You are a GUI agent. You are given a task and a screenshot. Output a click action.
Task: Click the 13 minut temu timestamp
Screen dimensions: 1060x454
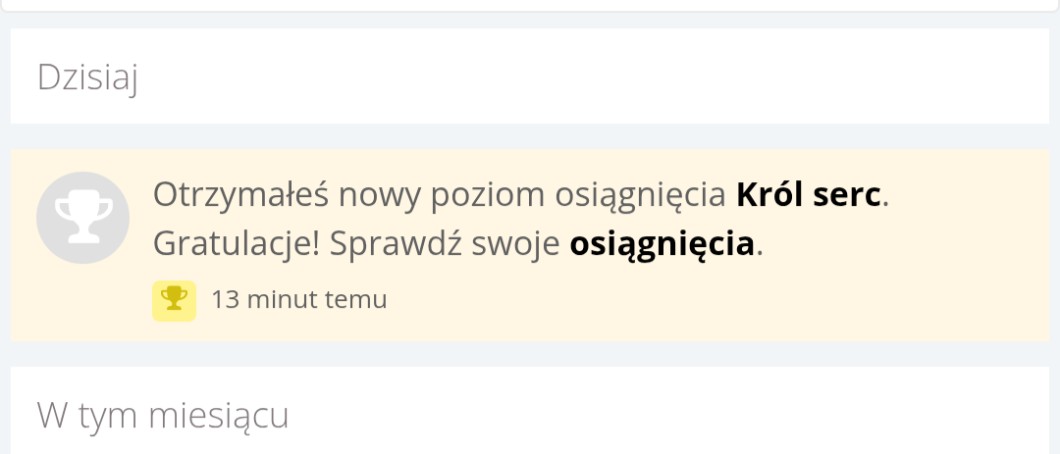point(299,299)
